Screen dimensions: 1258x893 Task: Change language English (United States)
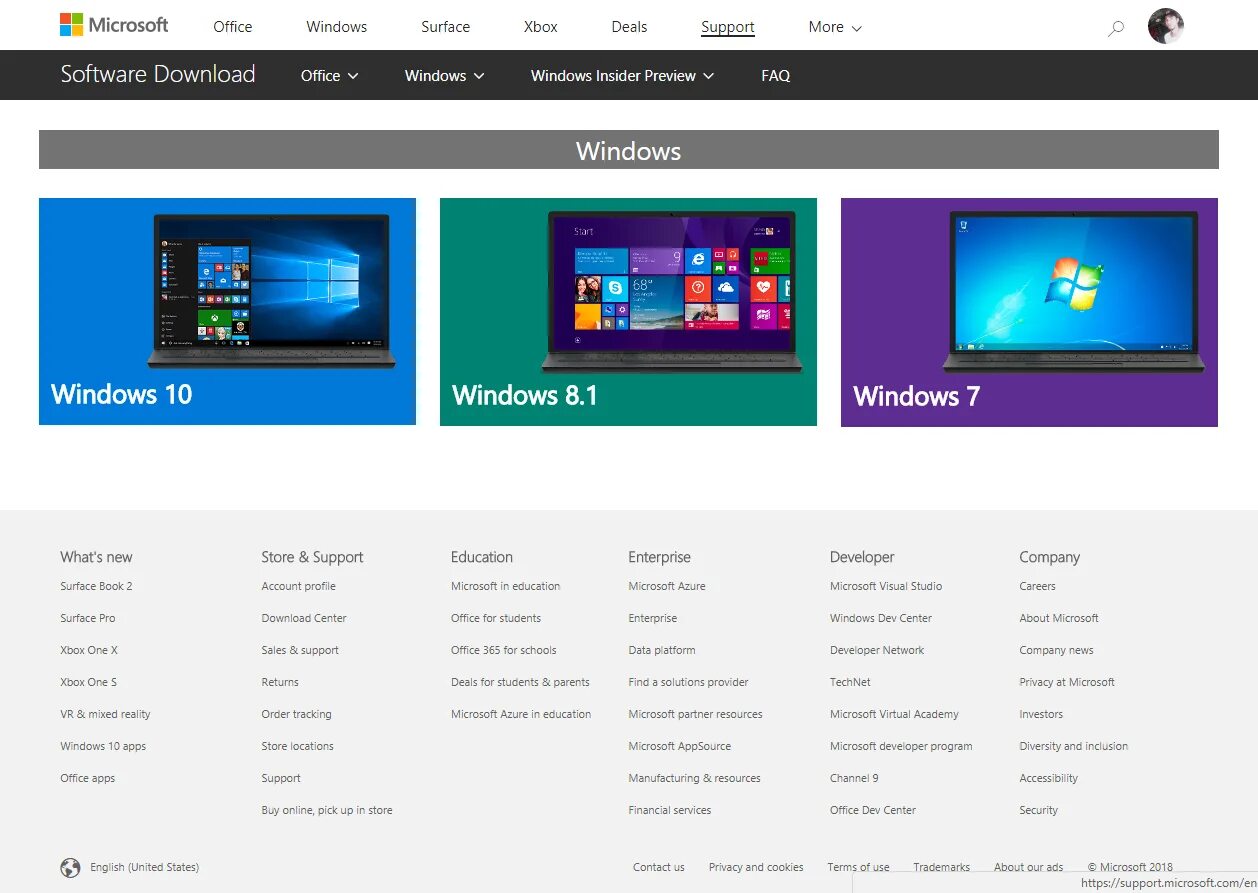pyautogui.click(x=144, y=867)
